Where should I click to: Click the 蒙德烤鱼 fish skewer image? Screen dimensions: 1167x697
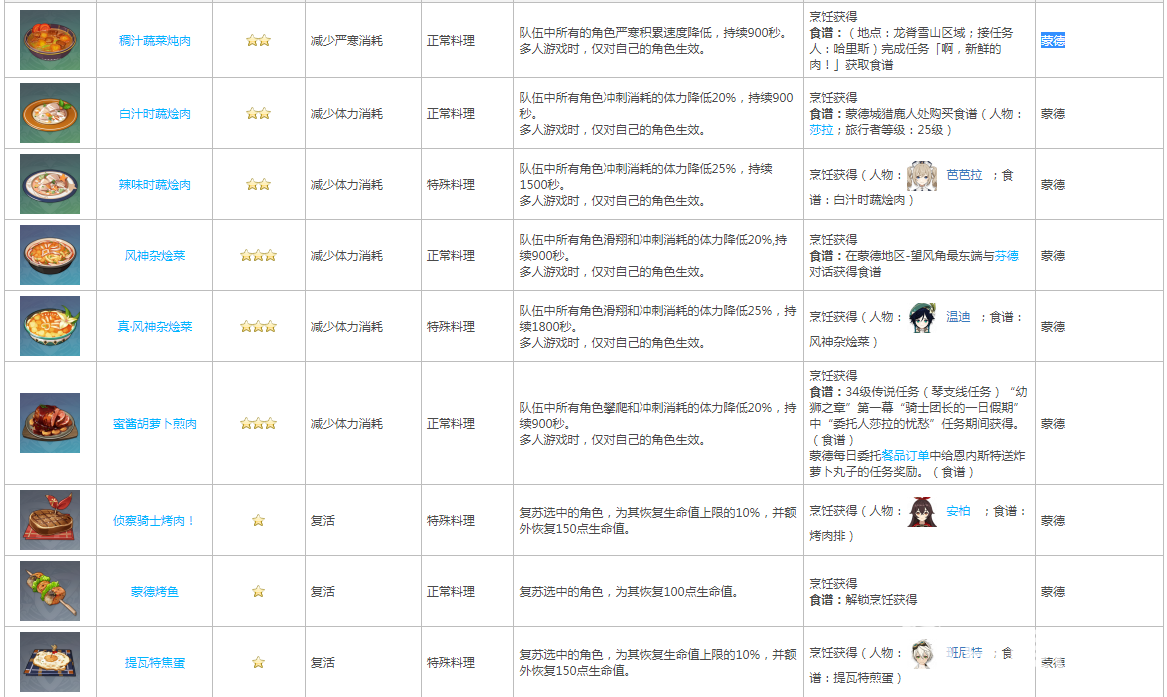point(50,591)
